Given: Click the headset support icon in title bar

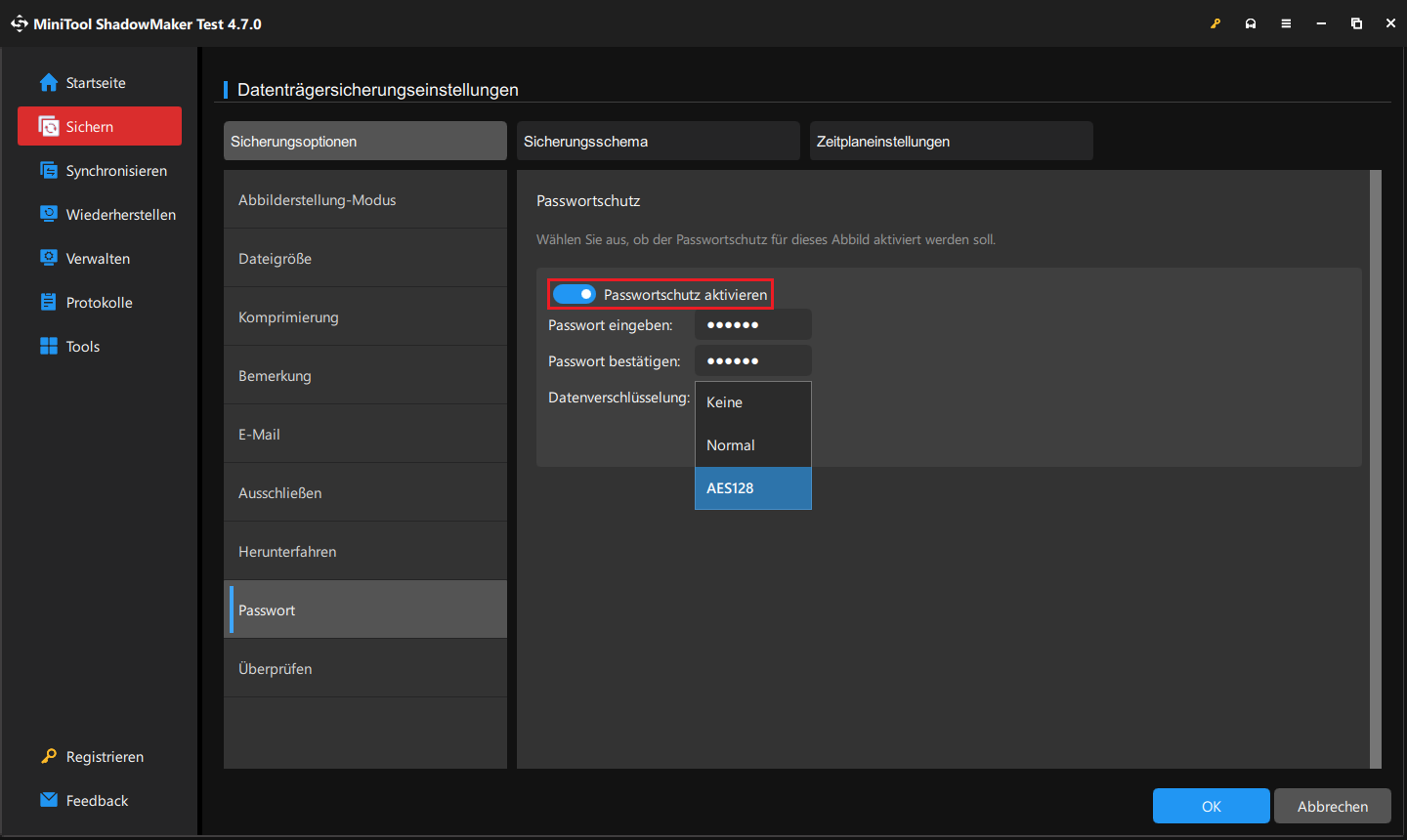Looking at the screenshot, I should (x=1251, y=23).
